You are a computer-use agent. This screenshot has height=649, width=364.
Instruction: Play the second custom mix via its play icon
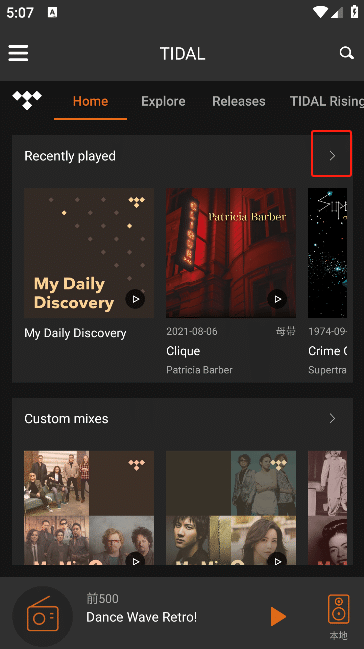pyautogui.click(x=277, y=560)
